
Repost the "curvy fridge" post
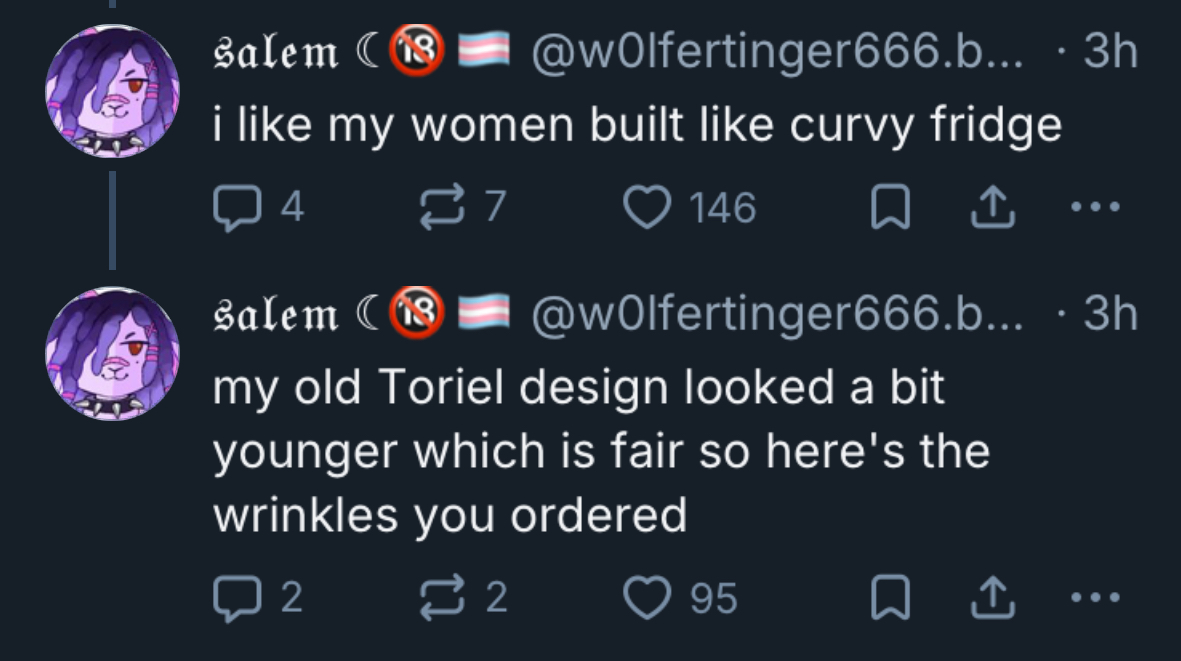[435, 207]
